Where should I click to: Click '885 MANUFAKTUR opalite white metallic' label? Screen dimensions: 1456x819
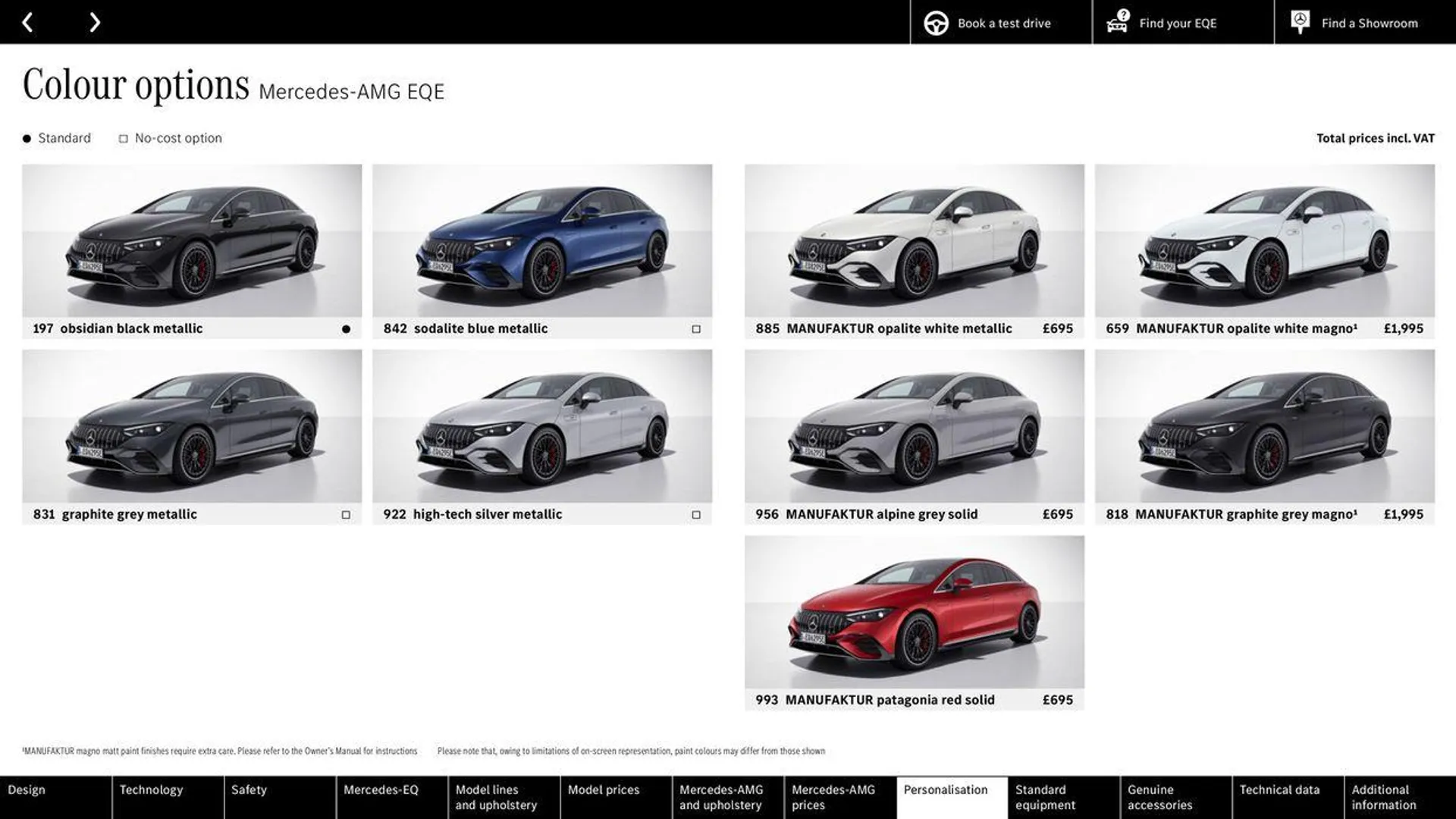(883, 328)
